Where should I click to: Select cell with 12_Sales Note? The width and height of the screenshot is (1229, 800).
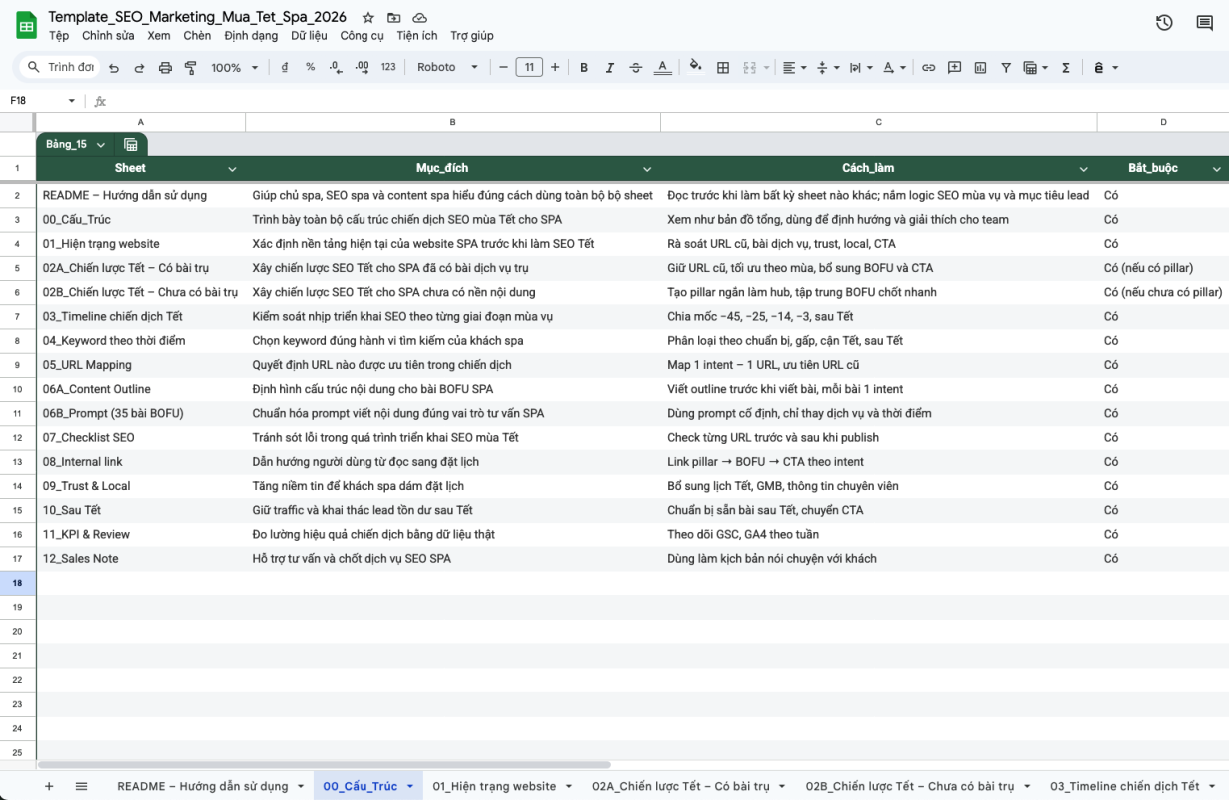pos(141,559)
